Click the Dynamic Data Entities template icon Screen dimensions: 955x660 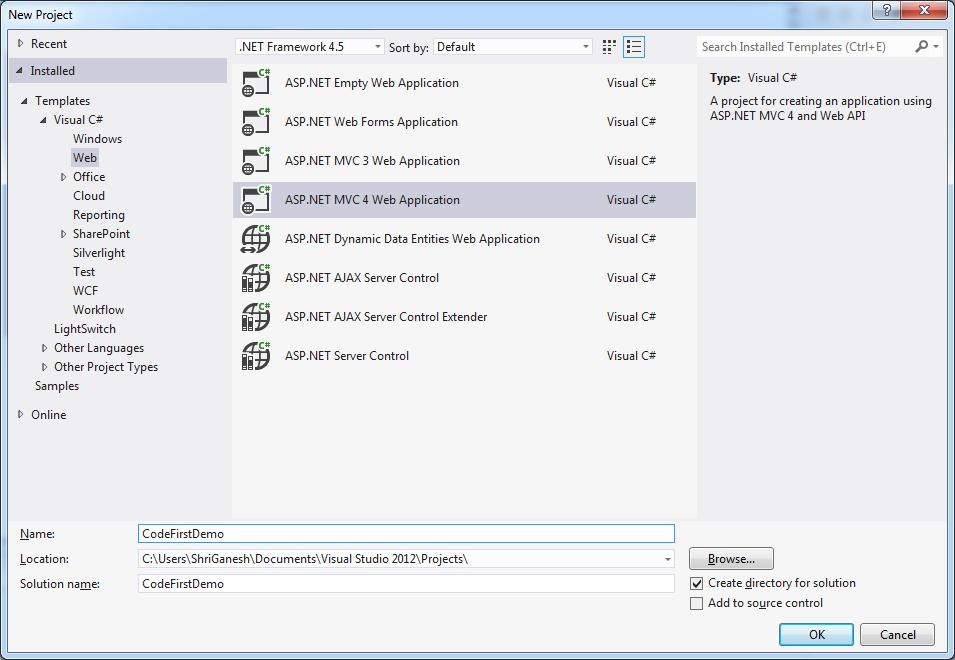point(256,239)
